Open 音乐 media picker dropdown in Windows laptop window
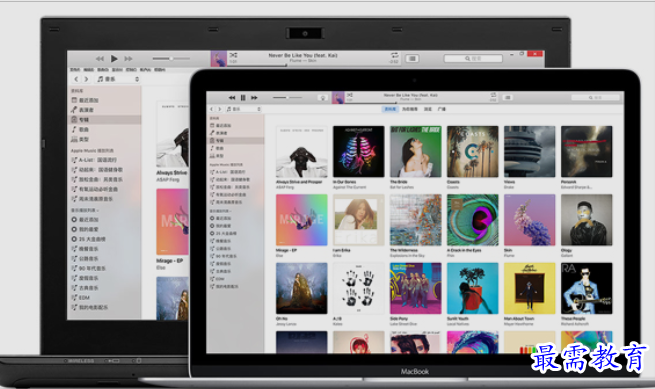 tap(118, 79)
